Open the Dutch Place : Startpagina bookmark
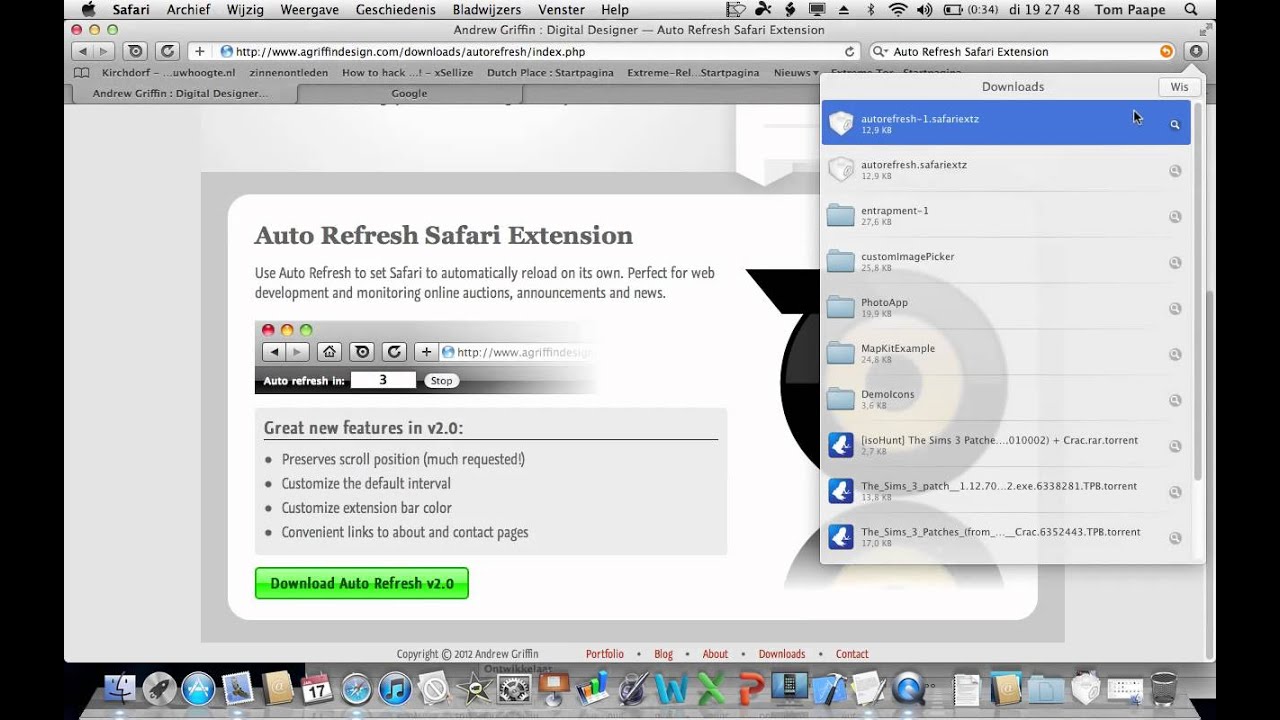The width and height of the screenshot is (1280, 720). [549, 73]
